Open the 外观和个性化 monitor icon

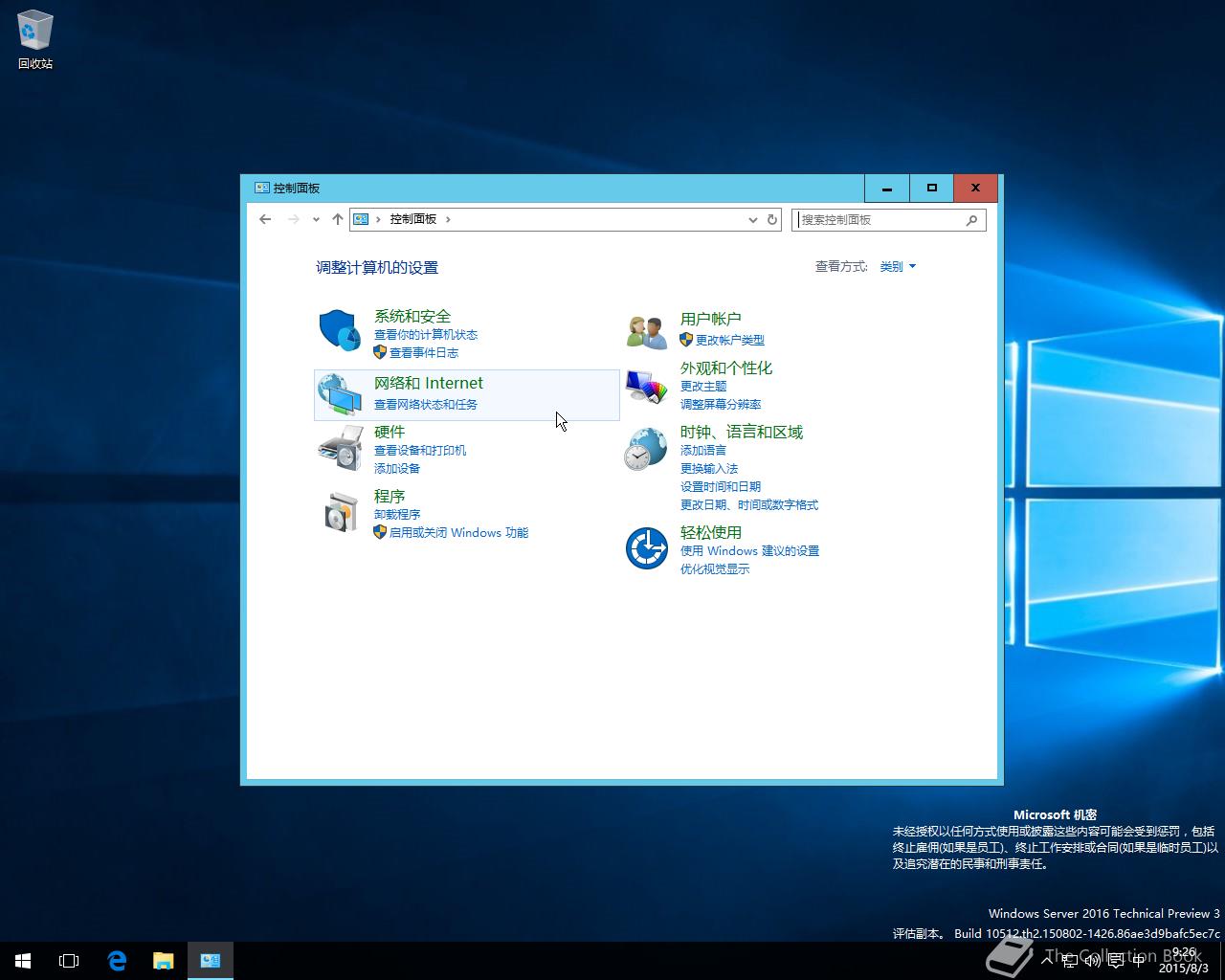click(x=646, y=388)
